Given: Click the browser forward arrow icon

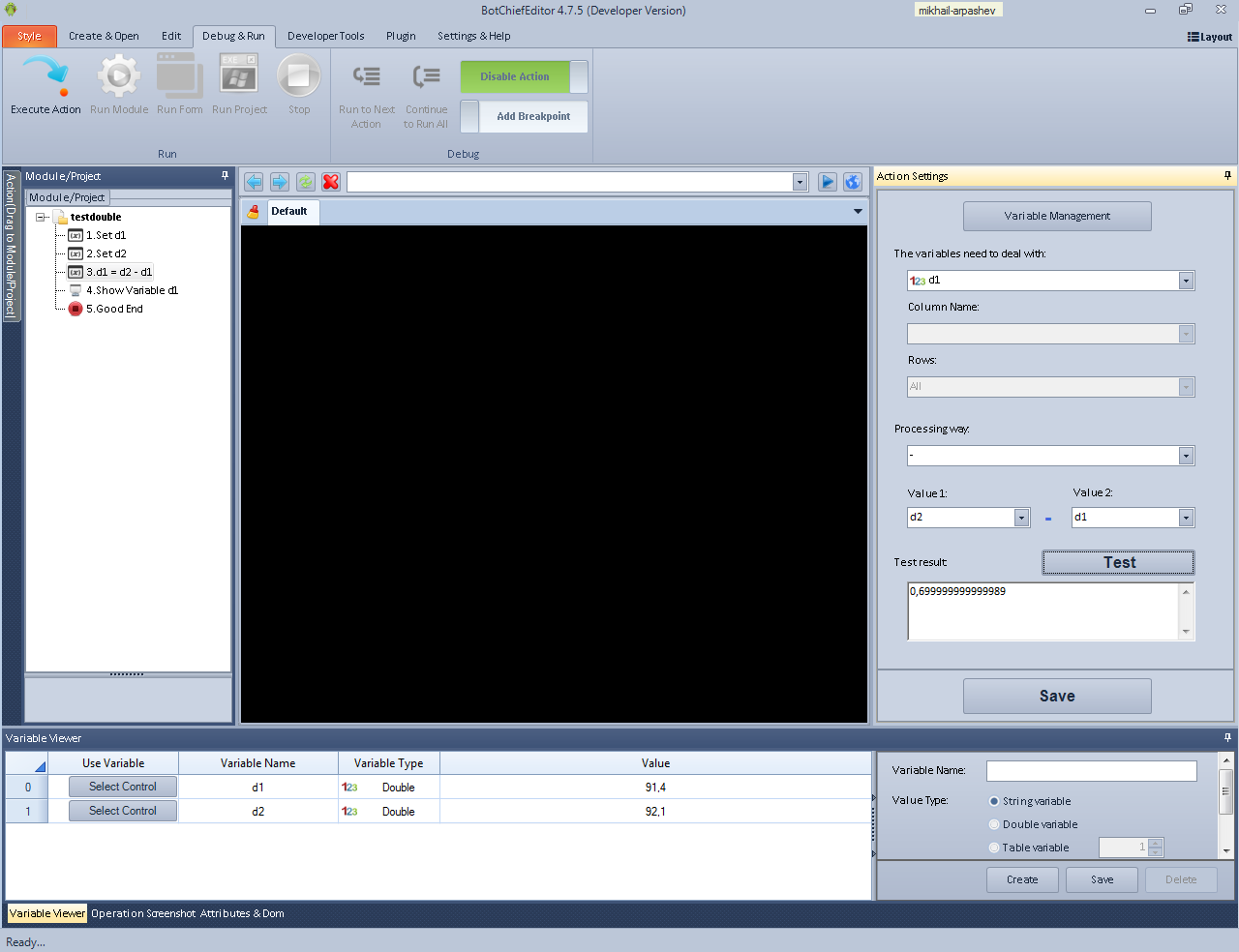Looking at the screenshot, I should [280, 182].
